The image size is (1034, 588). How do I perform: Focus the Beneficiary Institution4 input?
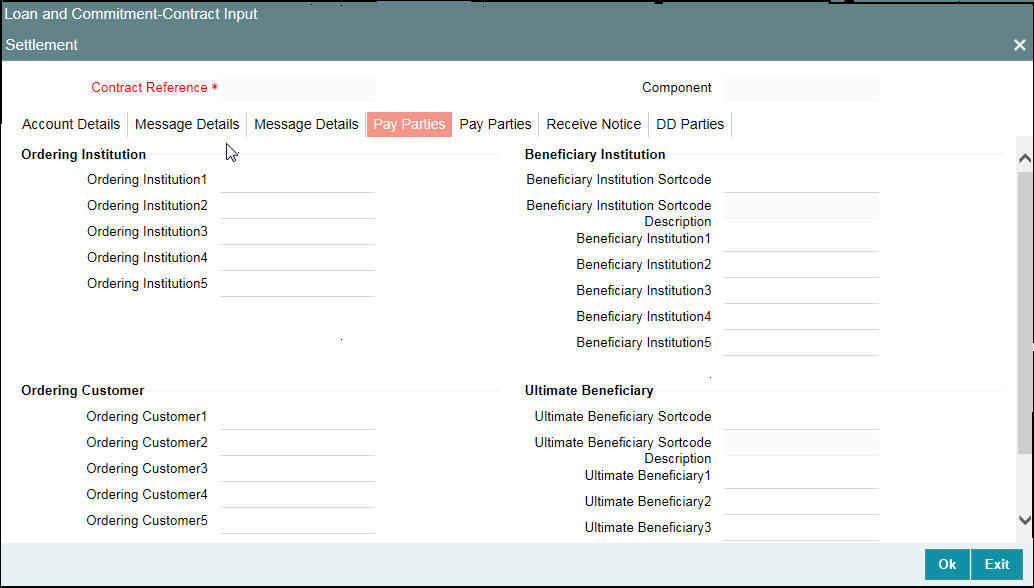[801, 317]
